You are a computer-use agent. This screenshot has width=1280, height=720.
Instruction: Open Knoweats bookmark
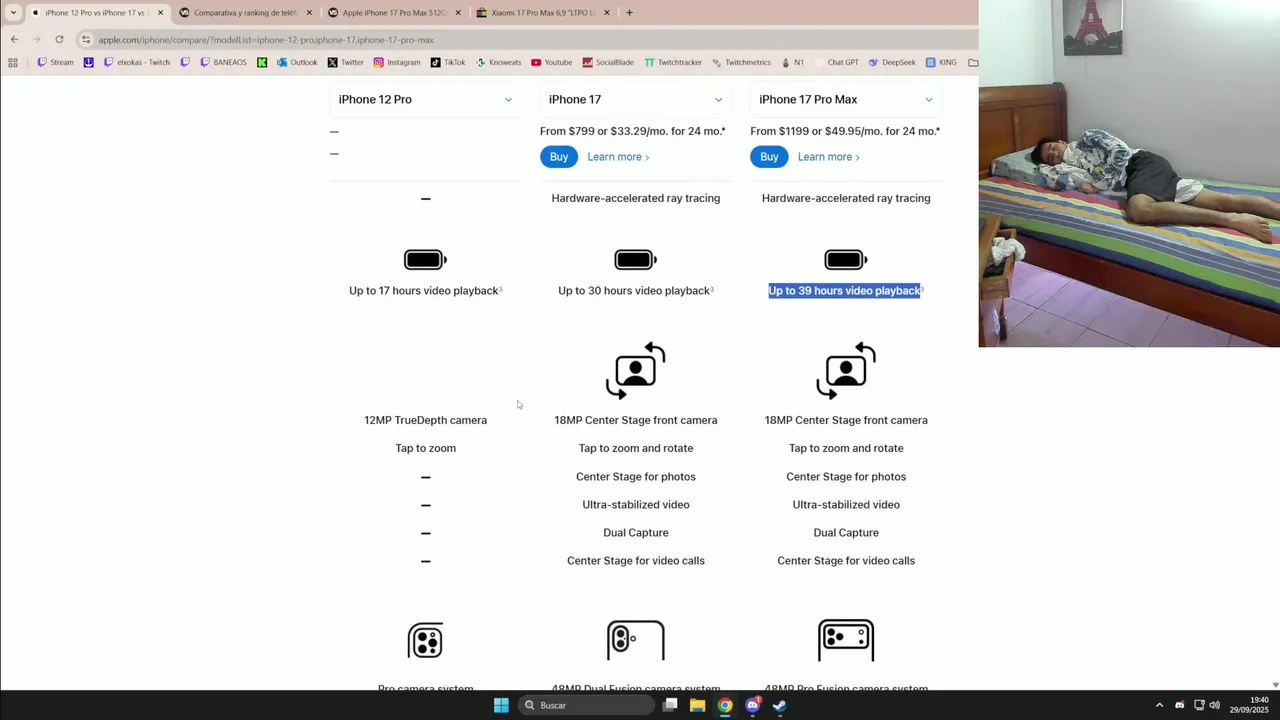[498, 62]
